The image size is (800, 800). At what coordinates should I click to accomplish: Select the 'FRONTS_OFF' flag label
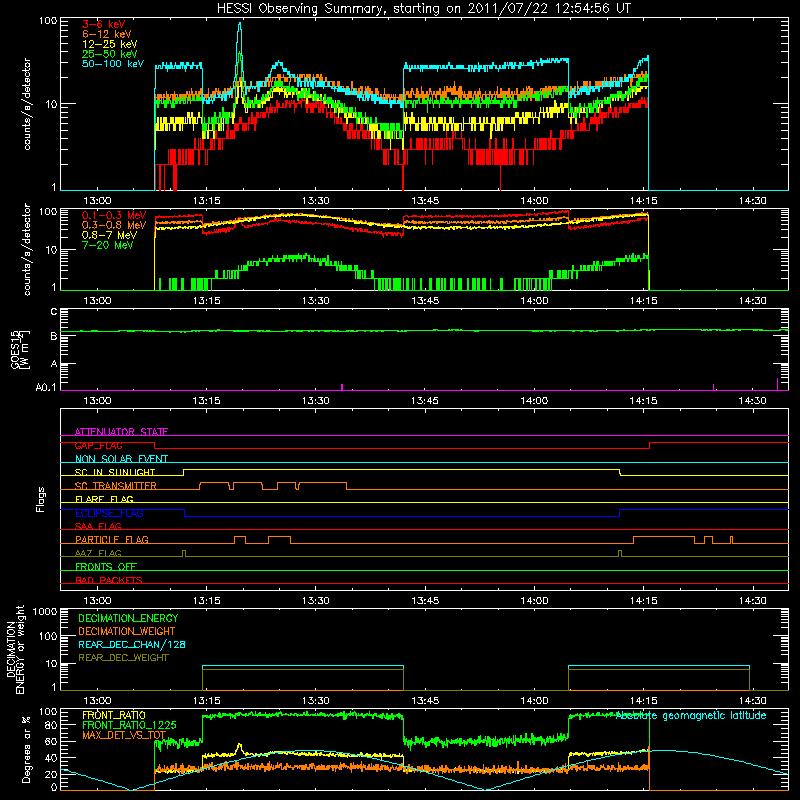tap(106, 567)
